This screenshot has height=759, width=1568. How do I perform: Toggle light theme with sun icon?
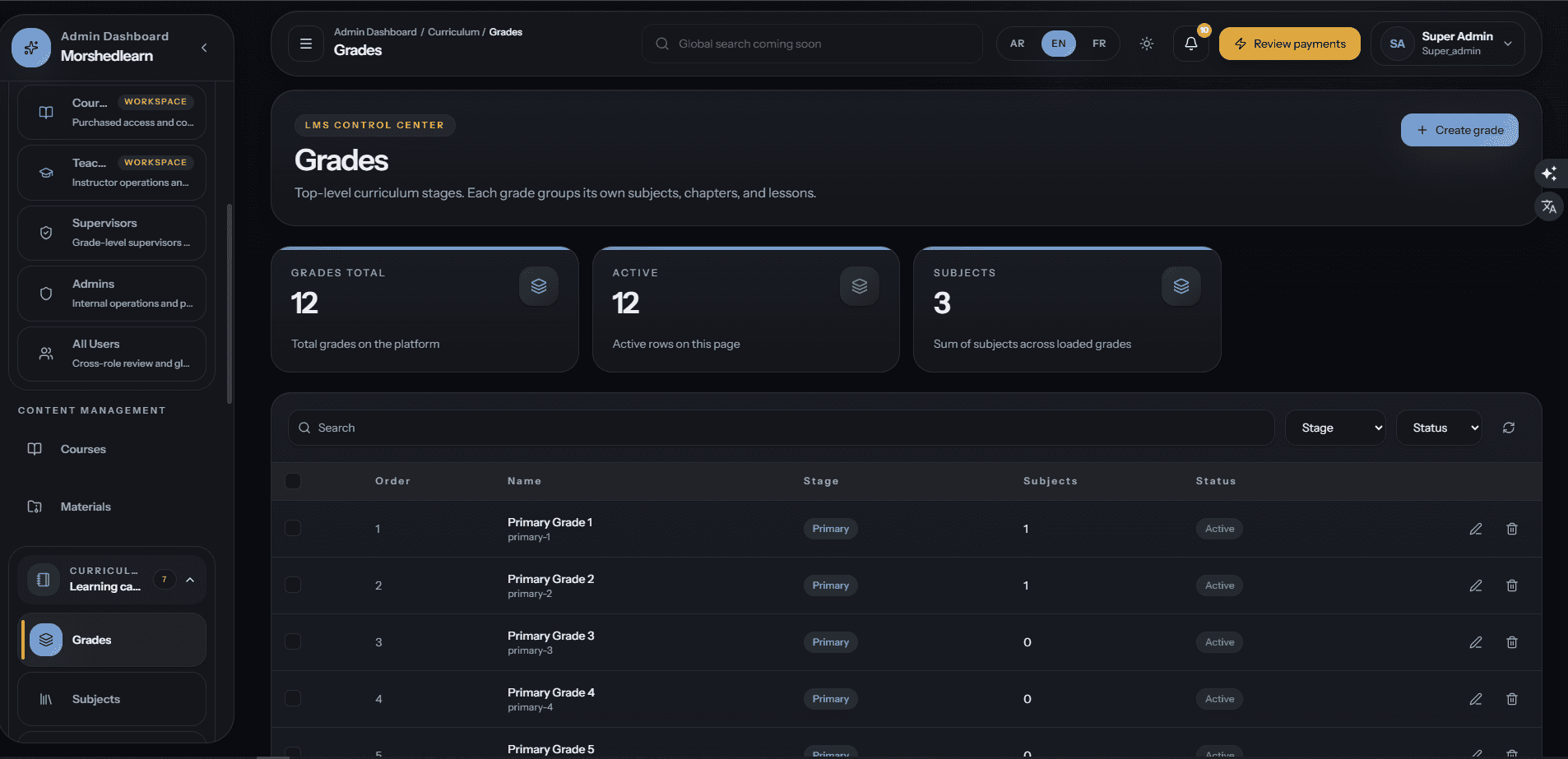coord(1147,44)
